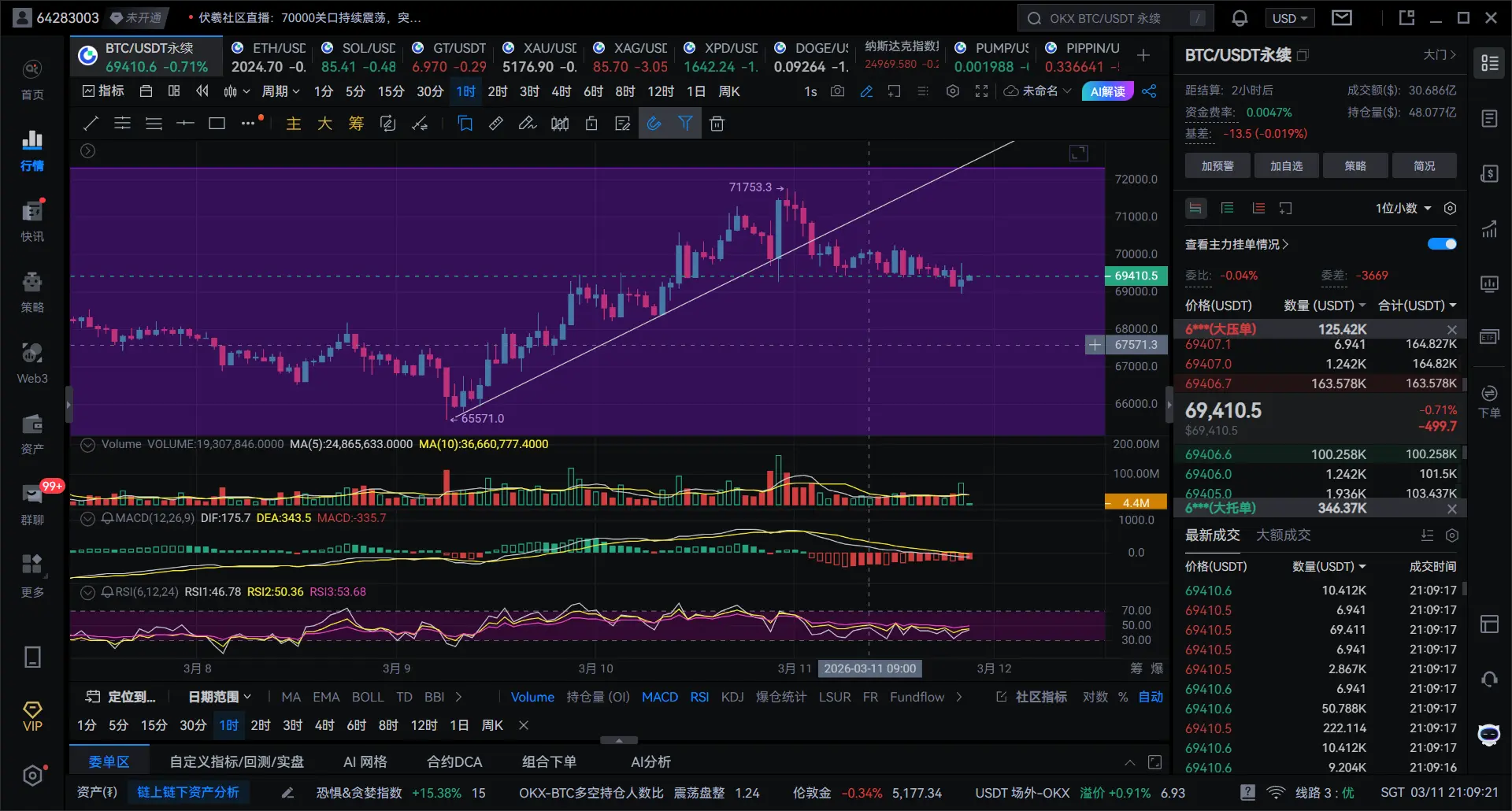
Task: Toggle MACD indicator on chart
Action: pyautogui.click(x=660, y=697)
